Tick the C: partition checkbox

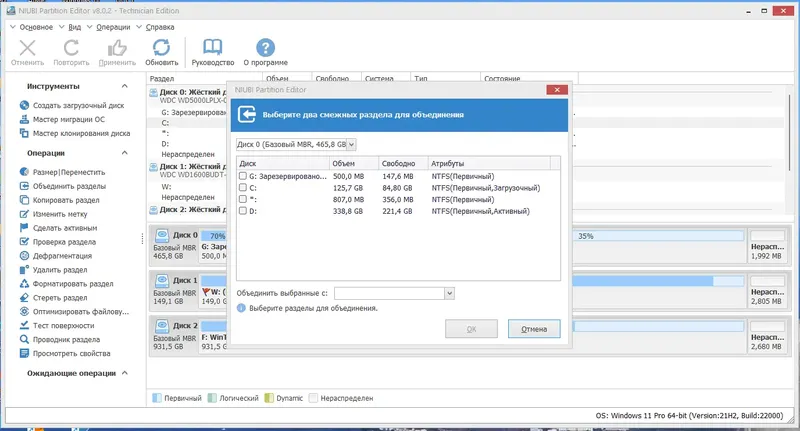click(243, 188)
